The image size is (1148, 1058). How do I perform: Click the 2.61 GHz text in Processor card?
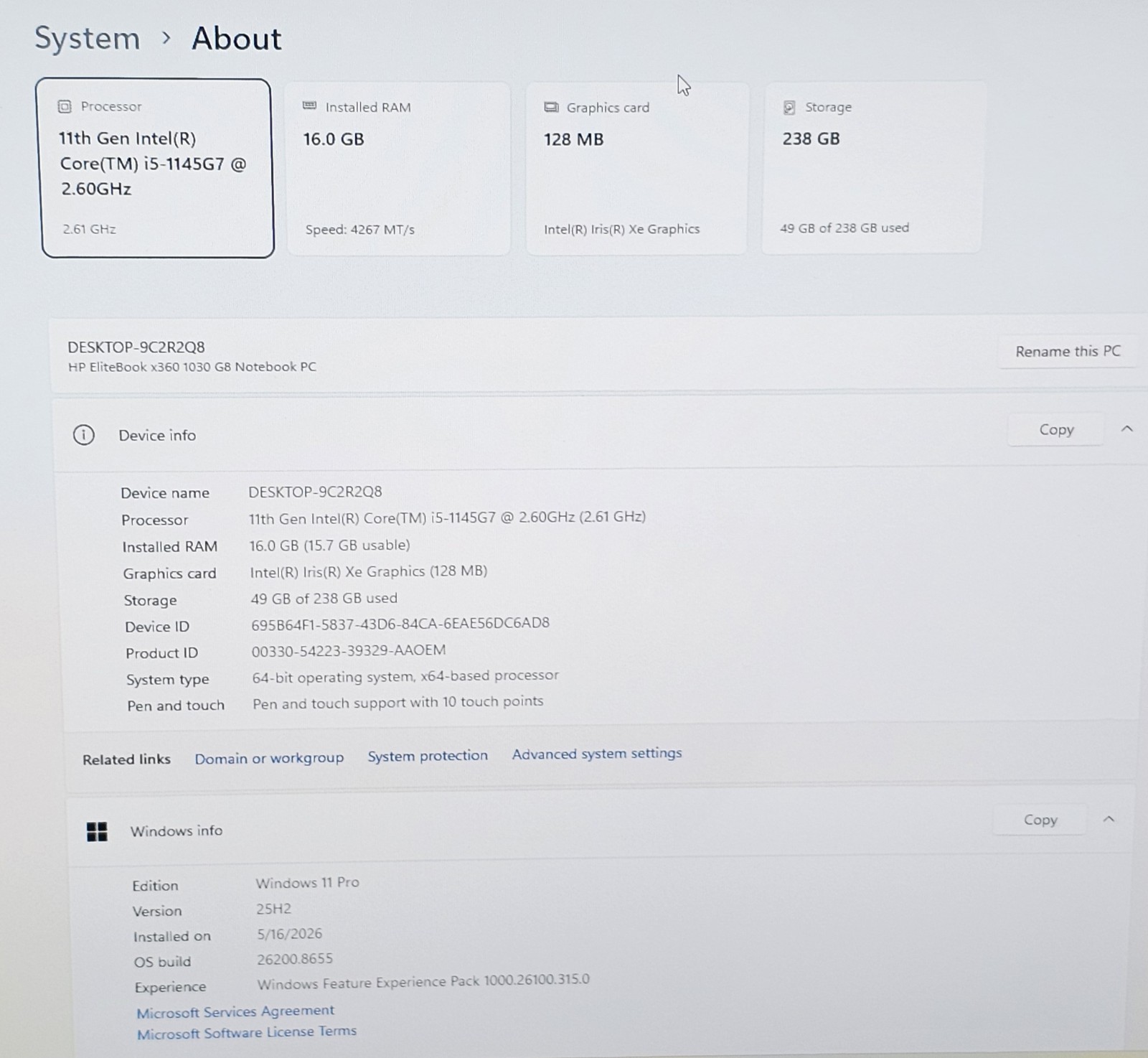click(89, 230)
